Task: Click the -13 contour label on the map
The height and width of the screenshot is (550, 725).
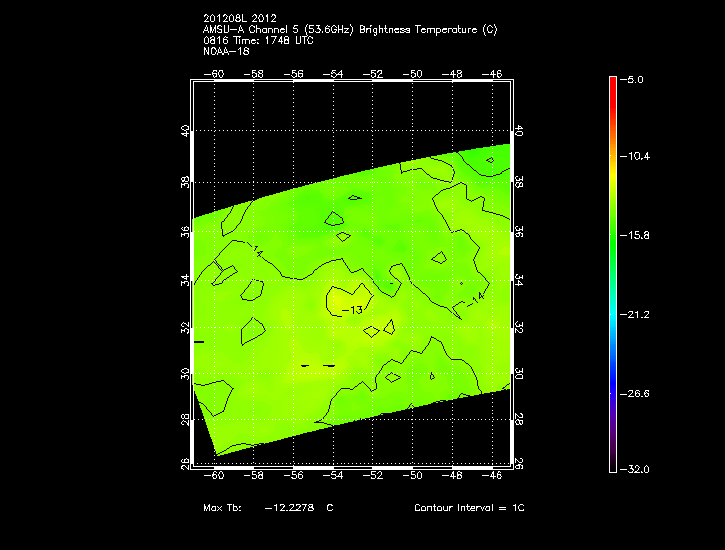Action: (x=351, y=310)
